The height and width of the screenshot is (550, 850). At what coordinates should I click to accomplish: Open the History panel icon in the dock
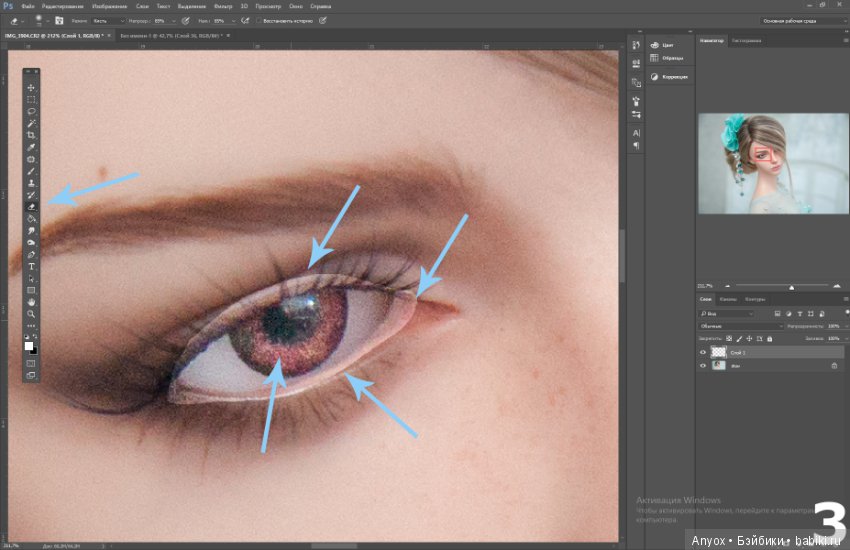636,45
